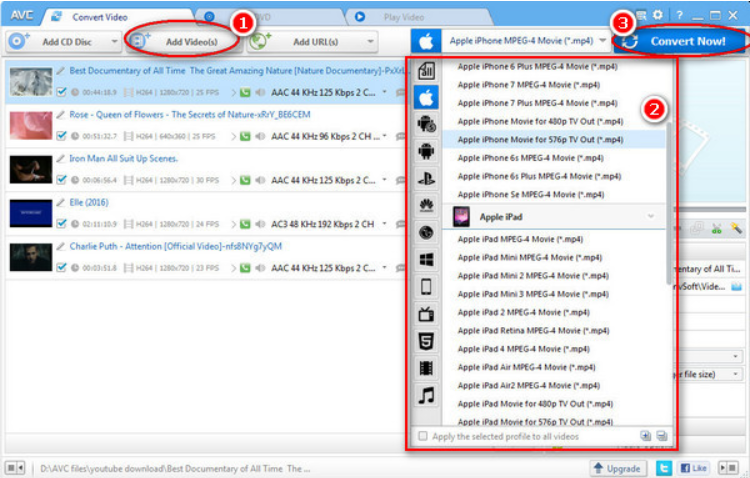
Task: Click the Convert Now! button
Action: (680, 41)
